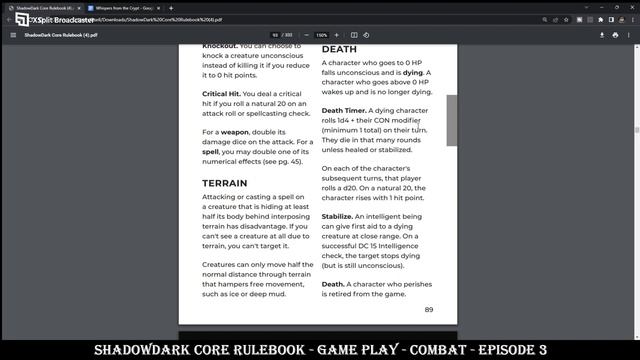Click the DEATH section heading
640x360 pixels.
tap(339, 49)
